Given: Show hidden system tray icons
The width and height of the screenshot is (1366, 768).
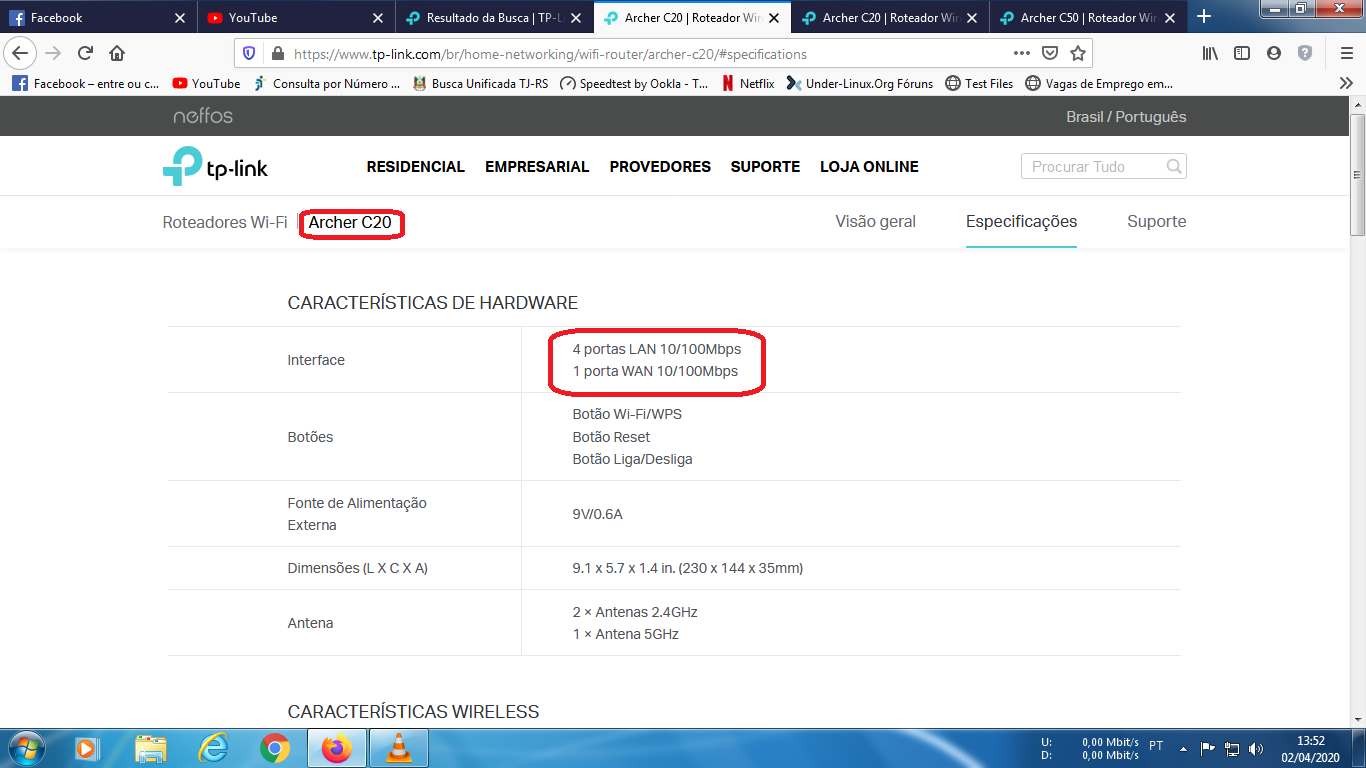Looking at the screenshot, I should coord(1183,748).
